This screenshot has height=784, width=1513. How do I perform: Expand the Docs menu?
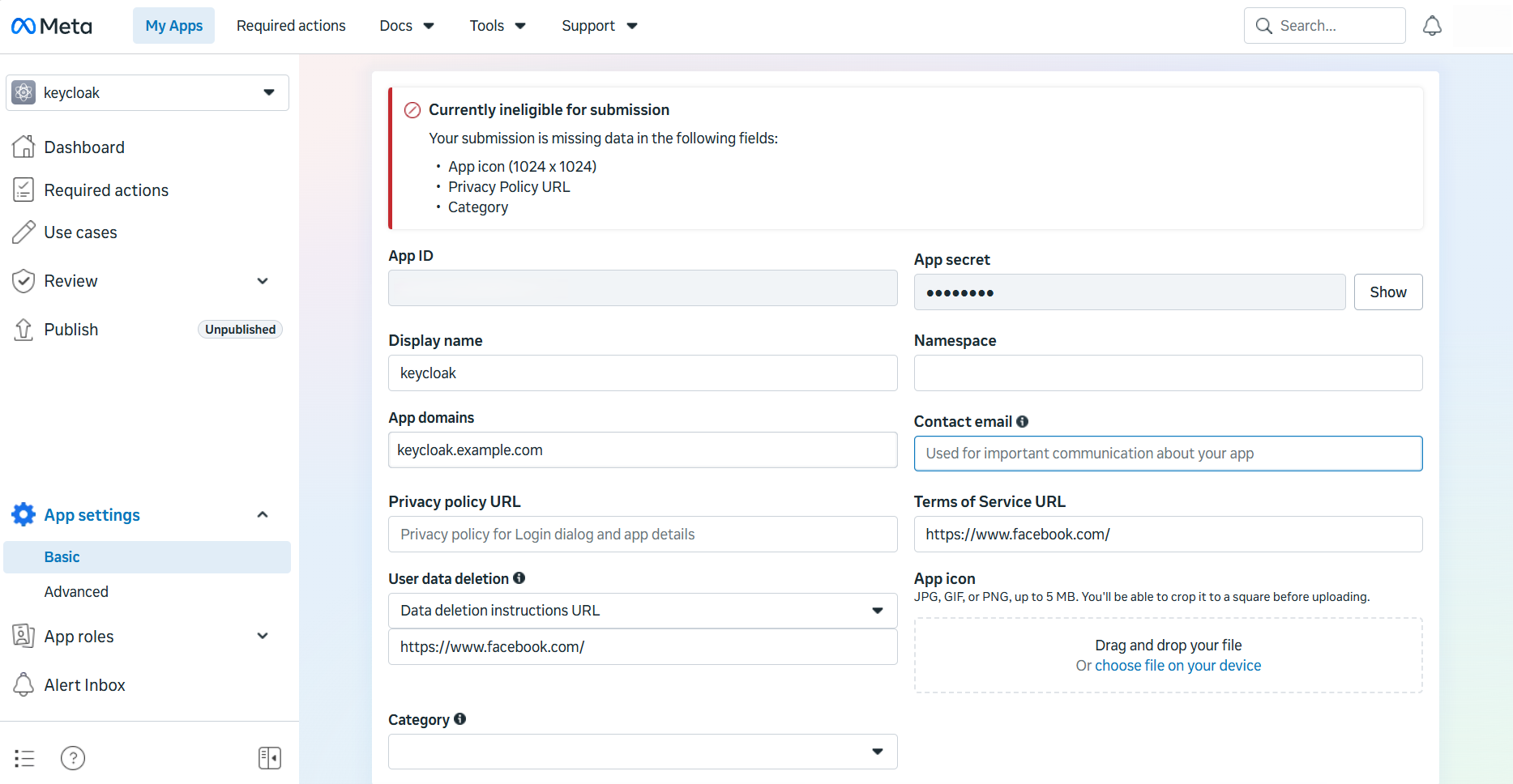pyautogui.click(x=407, y=26)
